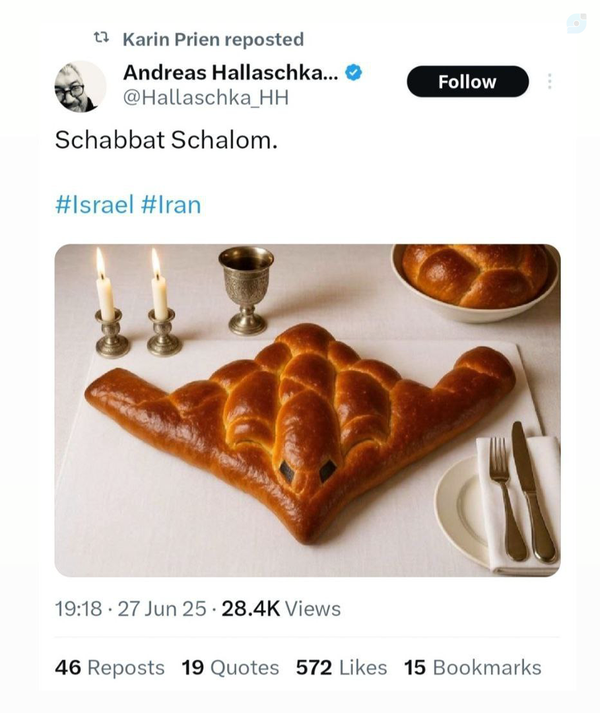
Task: Open the bread-shaped image attachment
Action: 307,410
